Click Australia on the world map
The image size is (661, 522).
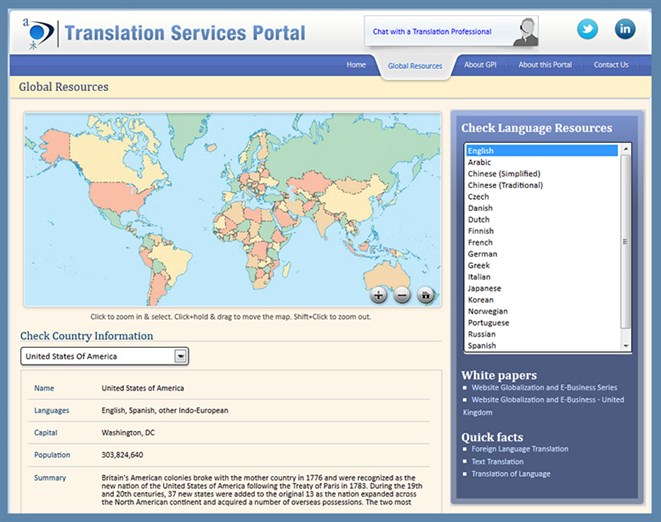click(x=387, y=276)
